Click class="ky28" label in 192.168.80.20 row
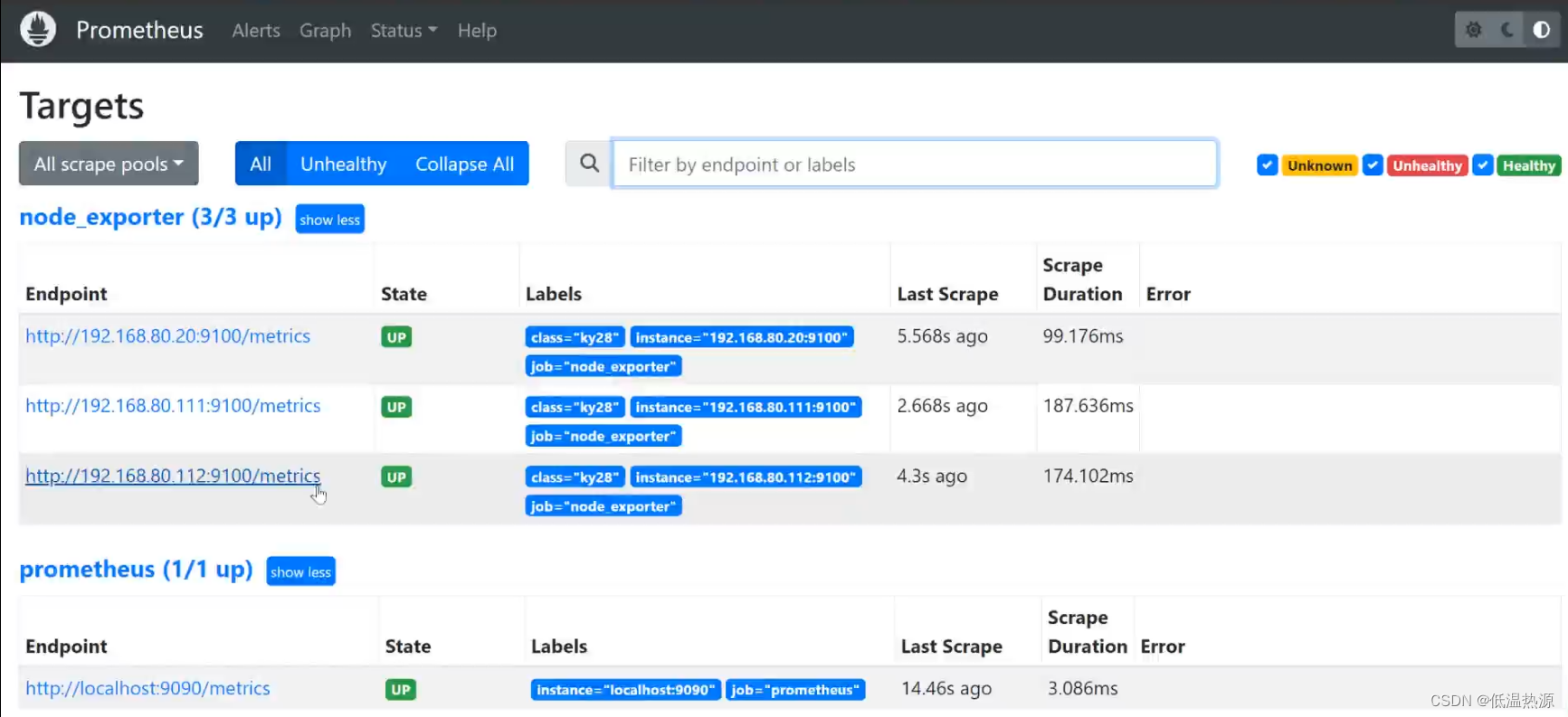This screenshot has width=1568, height=717. pos(575,337)
